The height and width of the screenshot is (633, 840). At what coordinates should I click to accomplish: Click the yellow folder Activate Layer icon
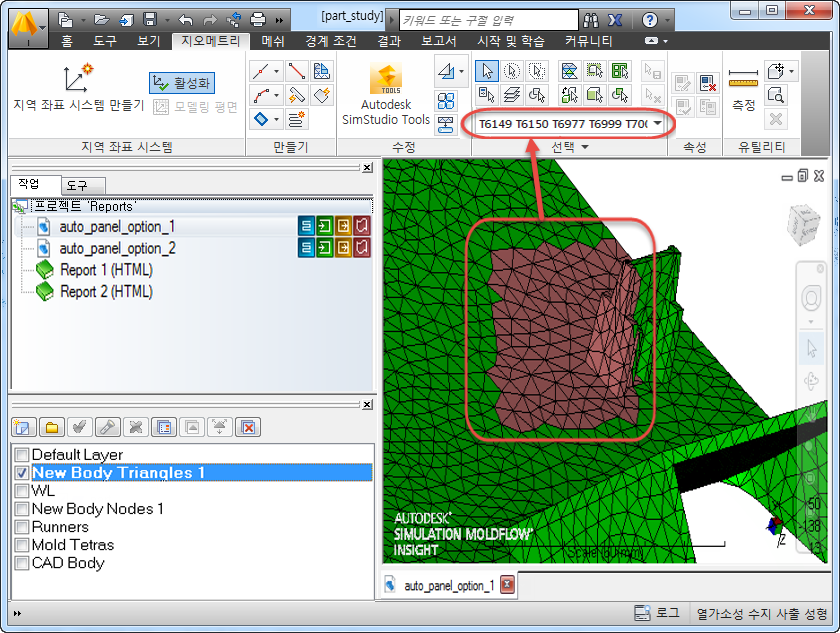(x=52, y=427)
